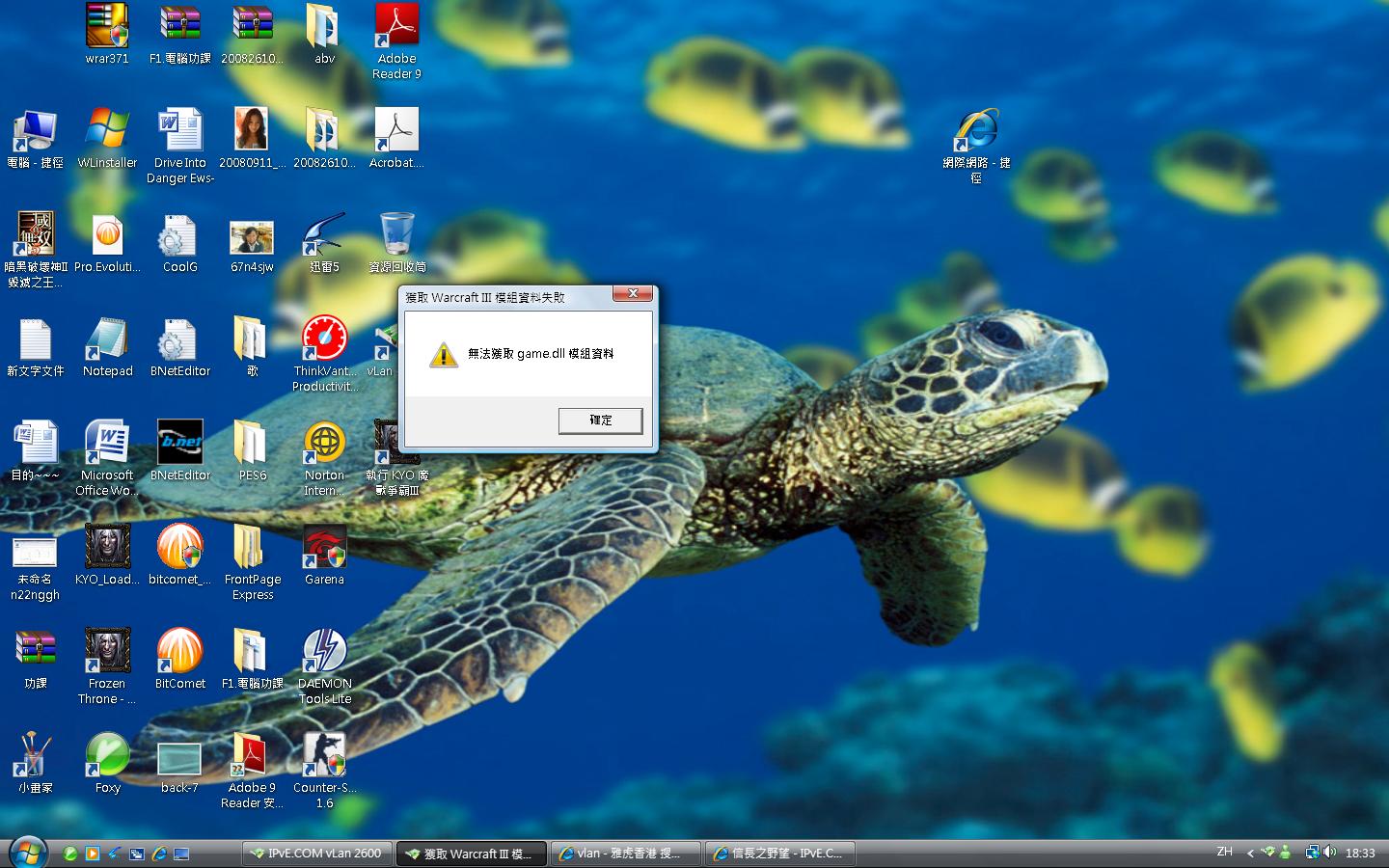Switch to the vlan Yahoo search taskbar window
Screen dimensions: 1389x868
pyautogui.click(x=625, y=854)
